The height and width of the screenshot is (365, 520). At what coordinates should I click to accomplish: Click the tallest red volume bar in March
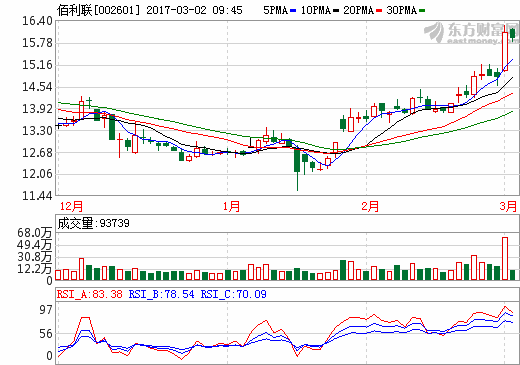pos(505,258)
